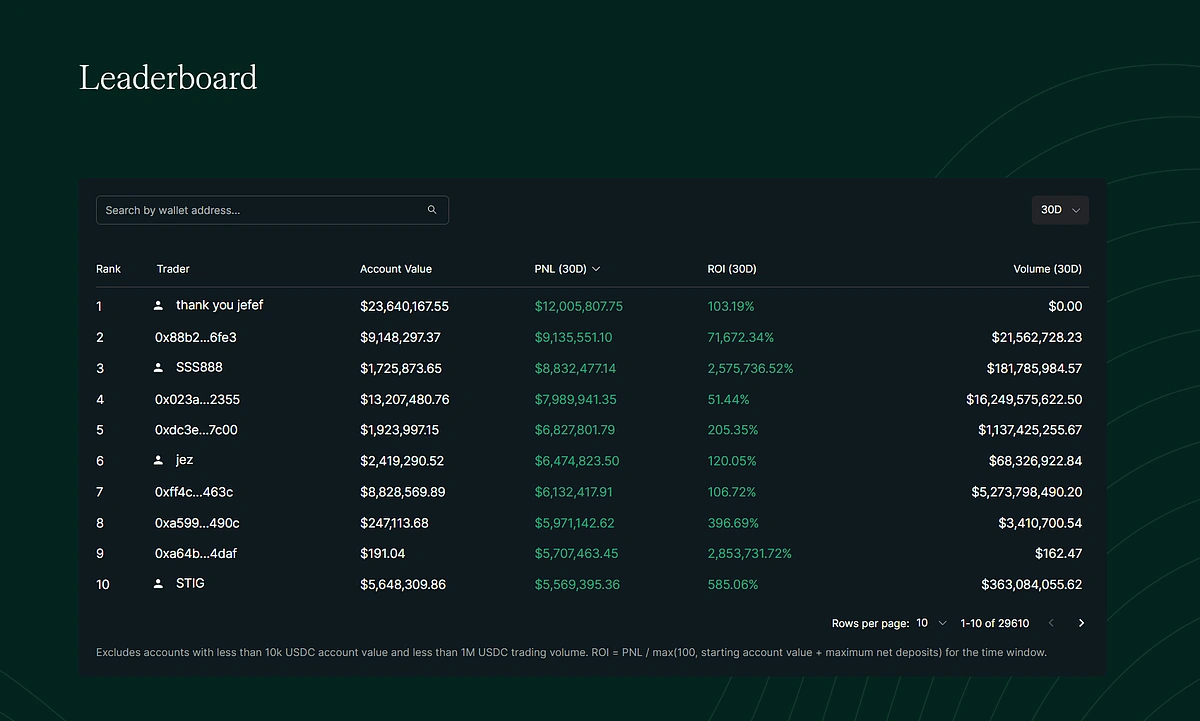The height and width of the screenshot is (721, 1200).
Task: Click the sort chevron on PNL (30D) header
Action: click(x=595, y=268)
